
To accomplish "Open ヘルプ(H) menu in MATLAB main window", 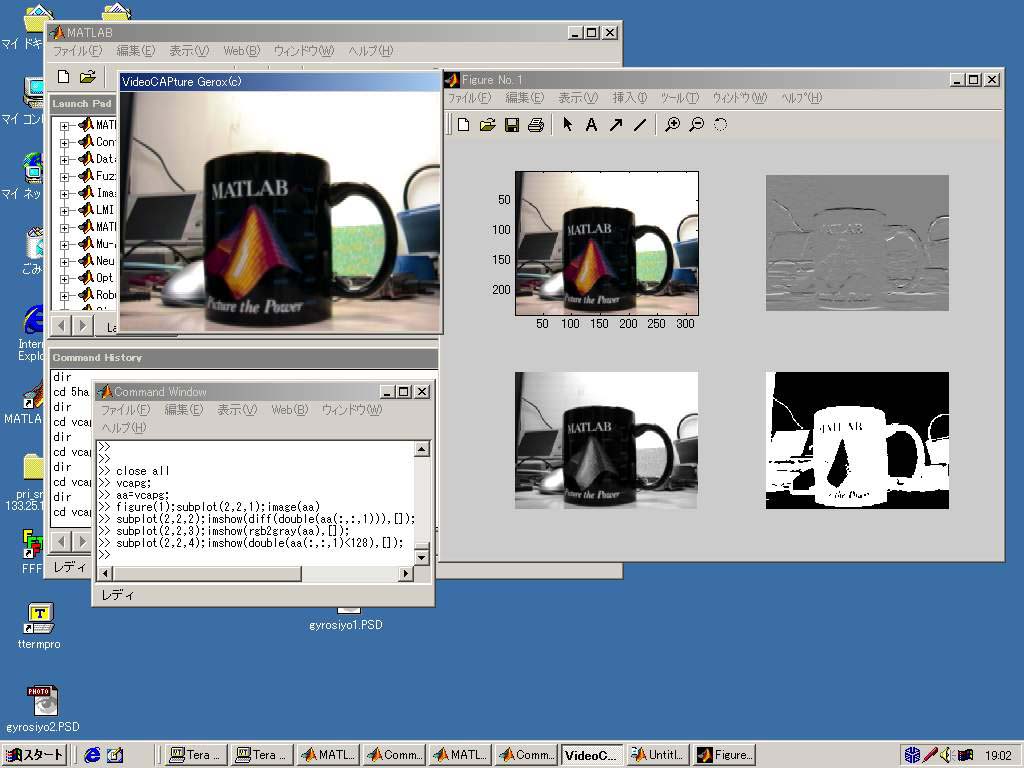I will [x=371, y=51].
